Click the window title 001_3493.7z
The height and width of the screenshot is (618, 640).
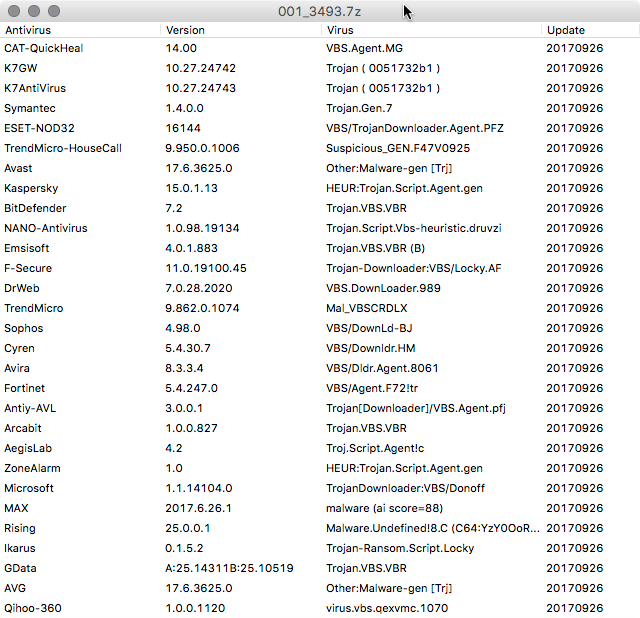[x=320, y=11]
